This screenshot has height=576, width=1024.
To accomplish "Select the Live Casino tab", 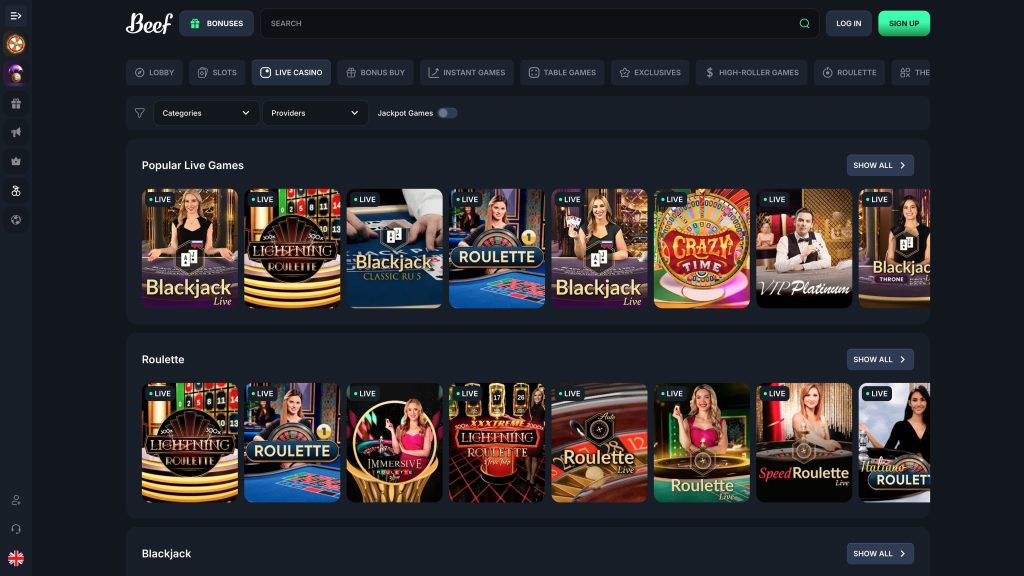I will coord(291,72).
